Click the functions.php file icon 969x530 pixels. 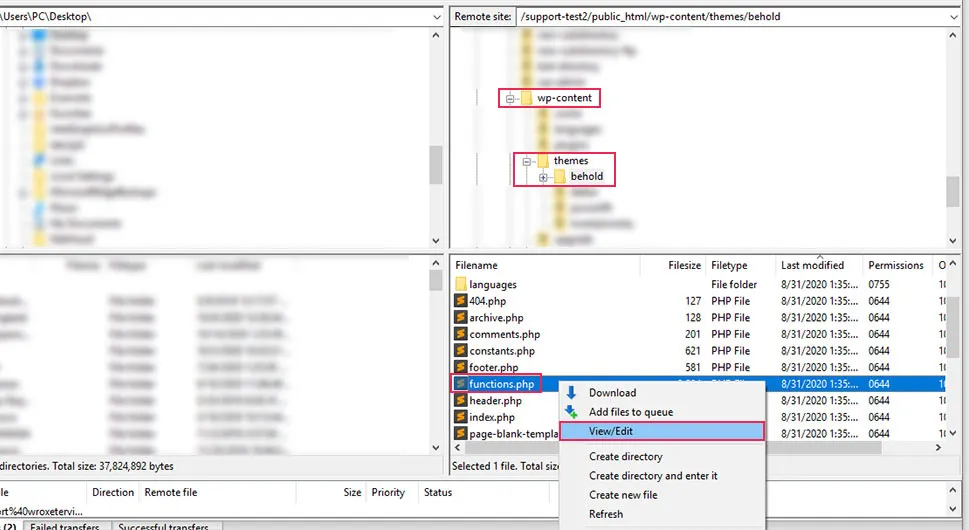click(461, 384)
